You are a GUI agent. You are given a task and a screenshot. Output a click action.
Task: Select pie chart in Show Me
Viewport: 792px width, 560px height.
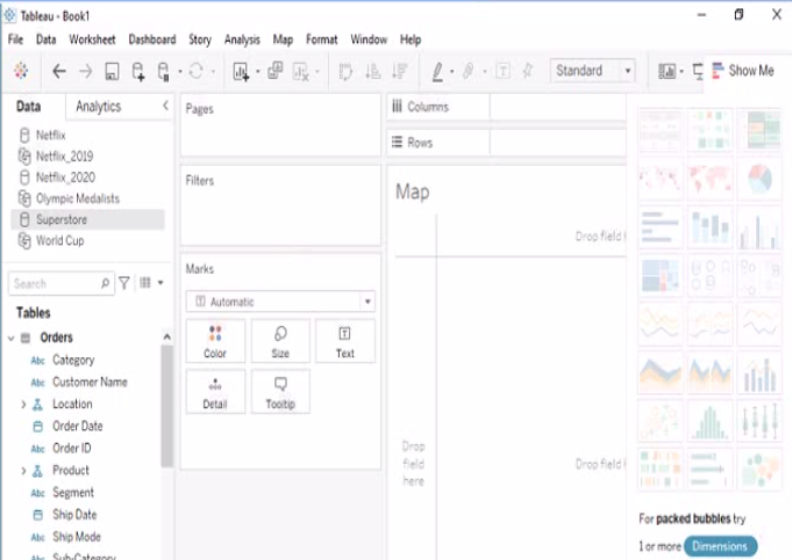(760, 180)
